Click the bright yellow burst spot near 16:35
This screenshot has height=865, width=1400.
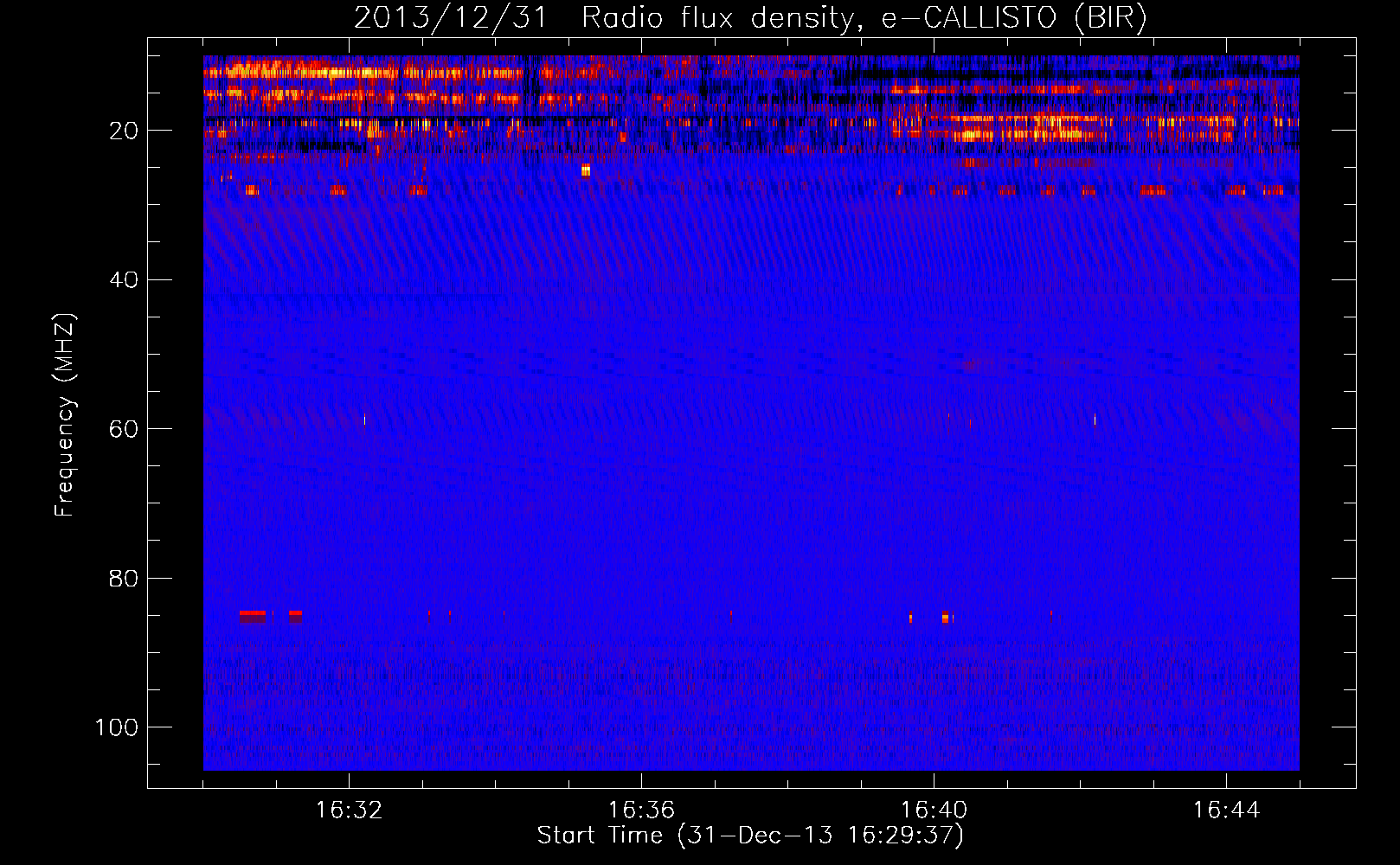(586, 170)
